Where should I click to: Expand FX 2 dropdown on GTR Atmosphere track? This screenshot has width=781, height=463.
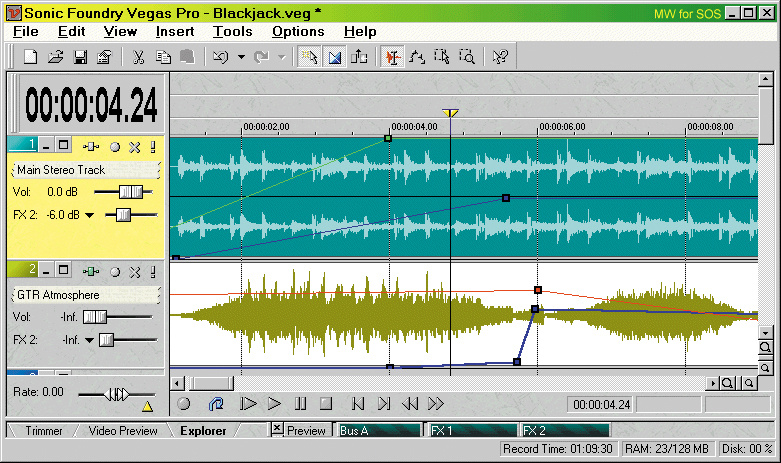tap(89, 340)
